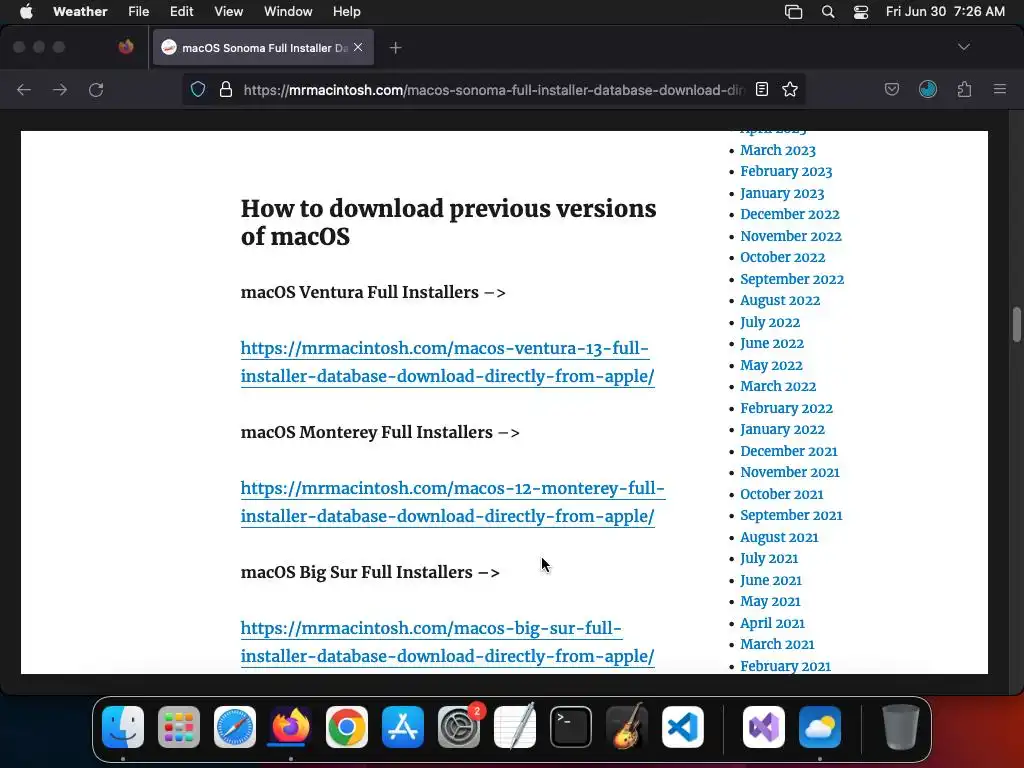The height and width of the screenshot is (768, 1024).
Task: Click the date and time in menu bar
Action: point(946,12)
